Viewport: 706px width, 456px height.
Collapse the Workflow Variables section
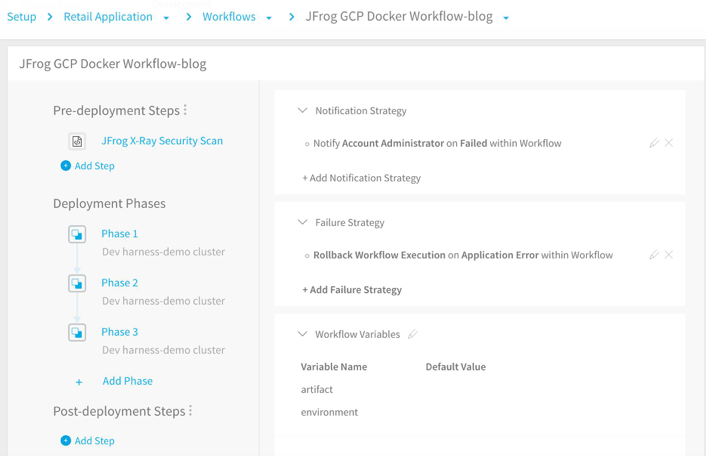click(302, 334)
